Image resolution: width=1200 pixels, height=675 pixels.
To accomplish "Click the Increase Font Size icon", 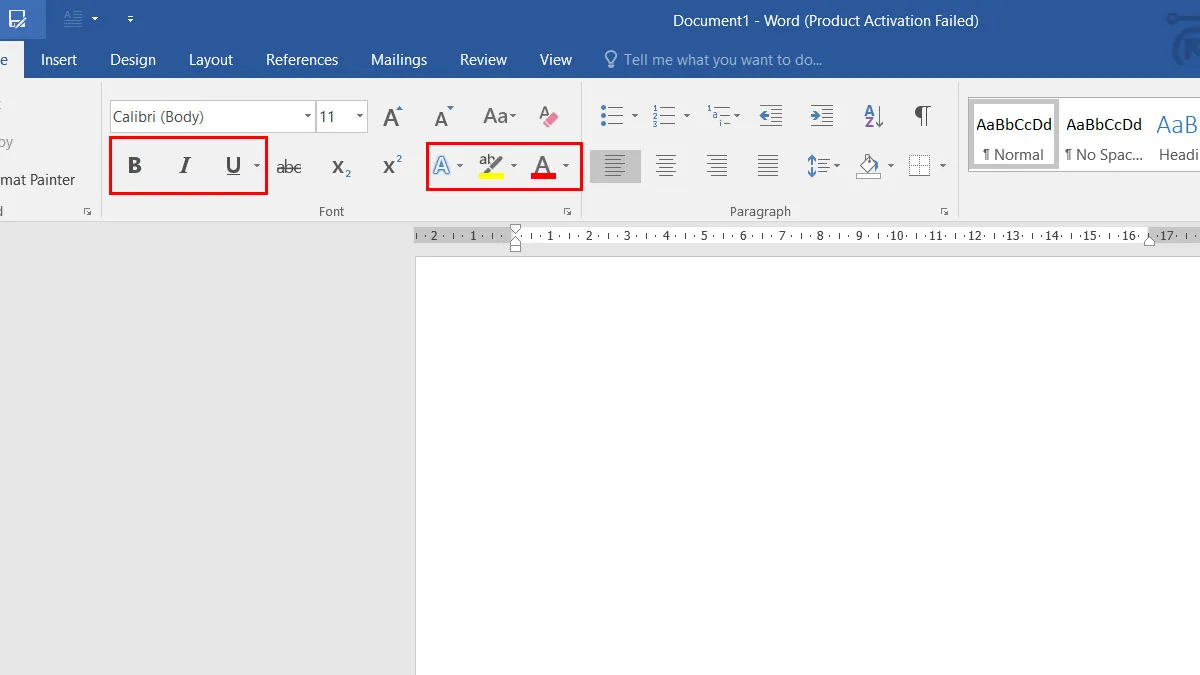I will 393,117.
